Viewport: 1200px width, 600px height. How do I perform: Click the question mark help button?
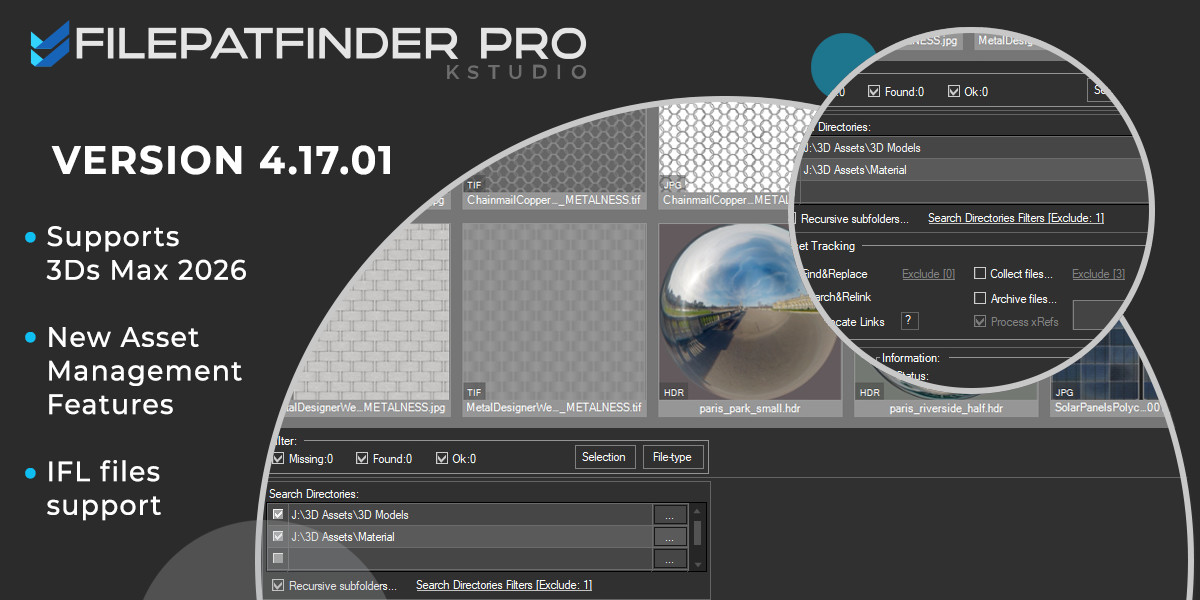pos(910,320)
